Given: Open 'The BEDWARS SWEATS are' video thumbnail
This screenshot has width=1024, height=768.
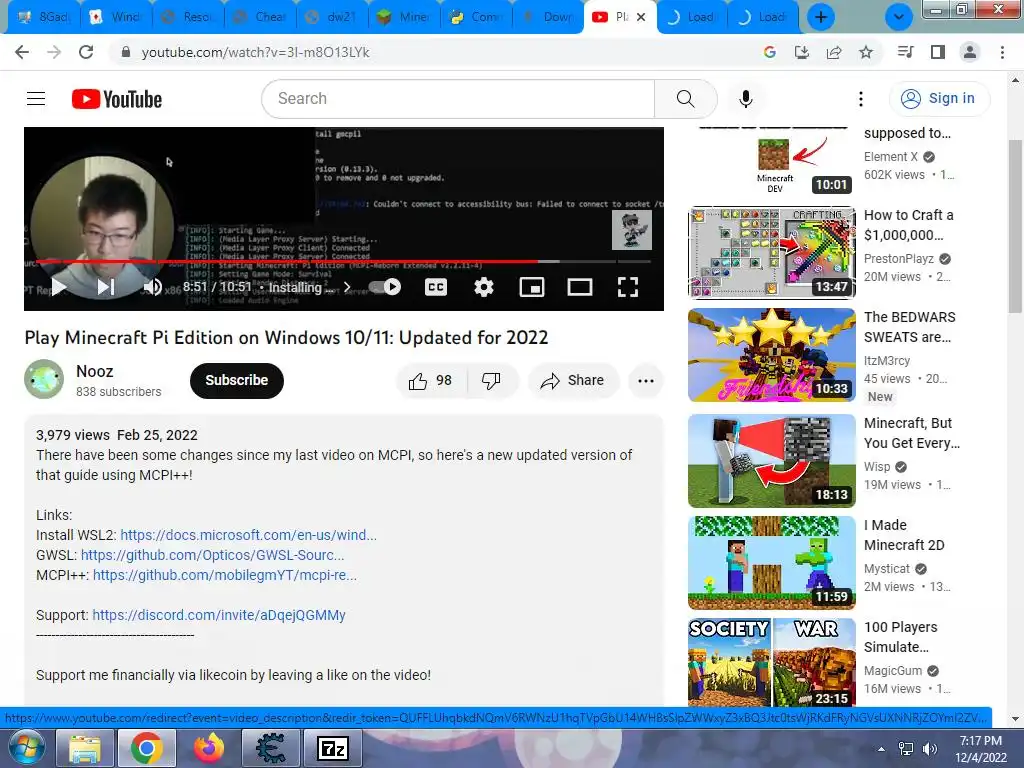Looking at the screenshot, I should [x=771, y=355].
